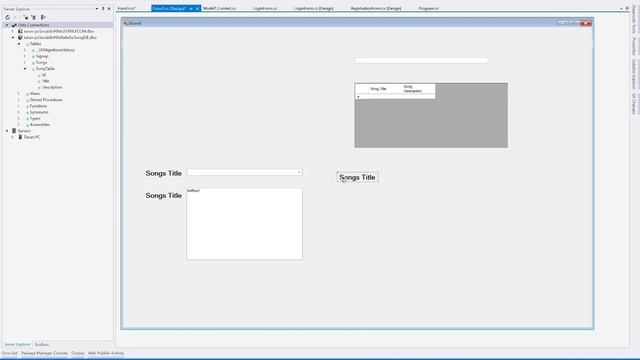Select the __EFMigrationsHistory table

tap(56, 50)
